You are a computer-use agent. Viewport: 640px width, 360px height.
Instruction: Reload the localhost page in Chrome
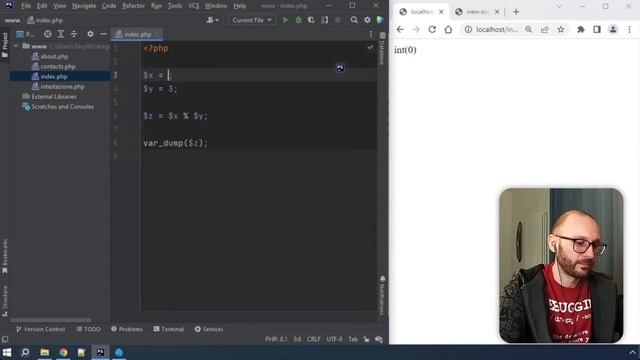point(432,29)
